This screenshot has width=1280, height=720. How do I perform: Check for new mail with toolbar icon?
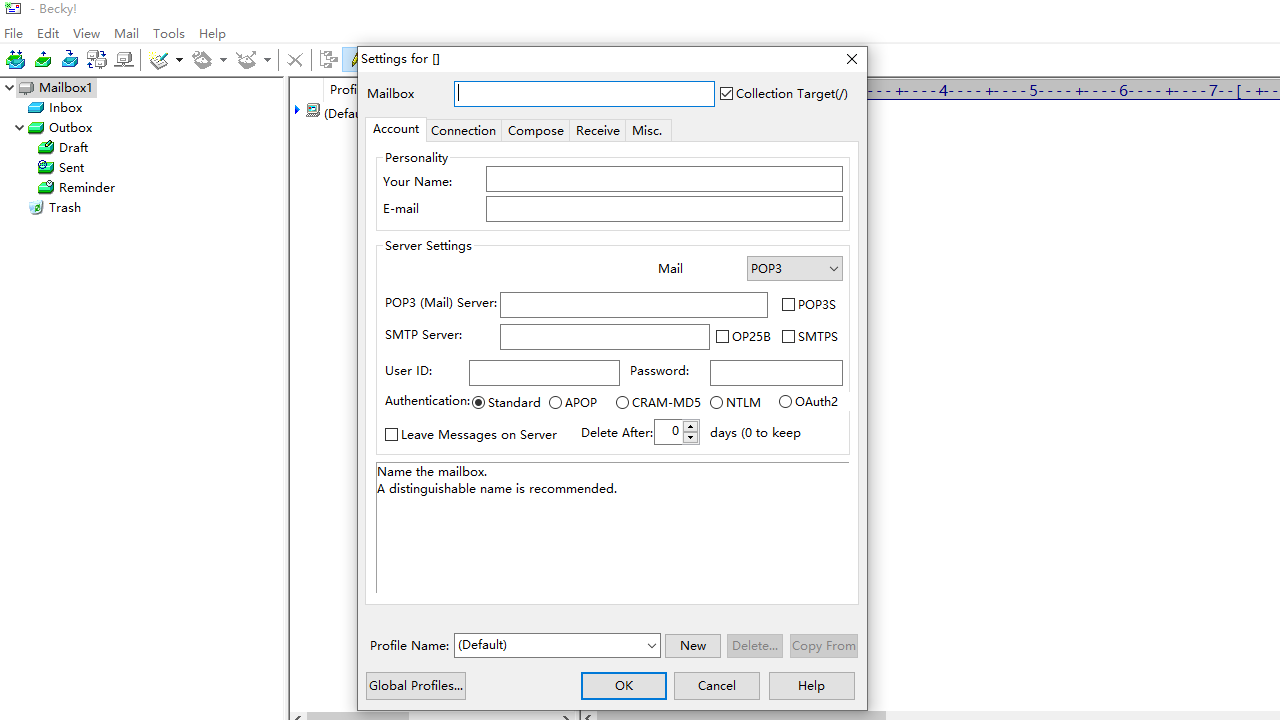point(70,60)
